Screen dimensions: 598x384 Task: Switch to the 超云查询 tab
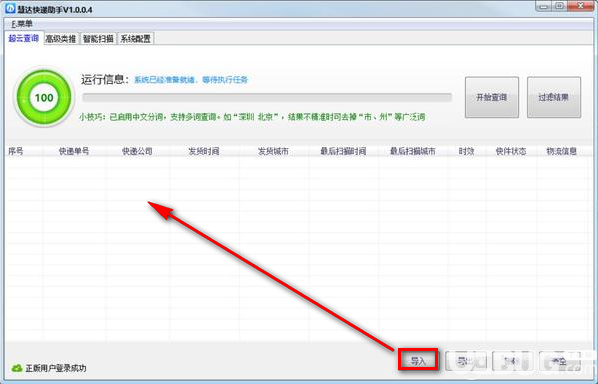click(24, 38)
